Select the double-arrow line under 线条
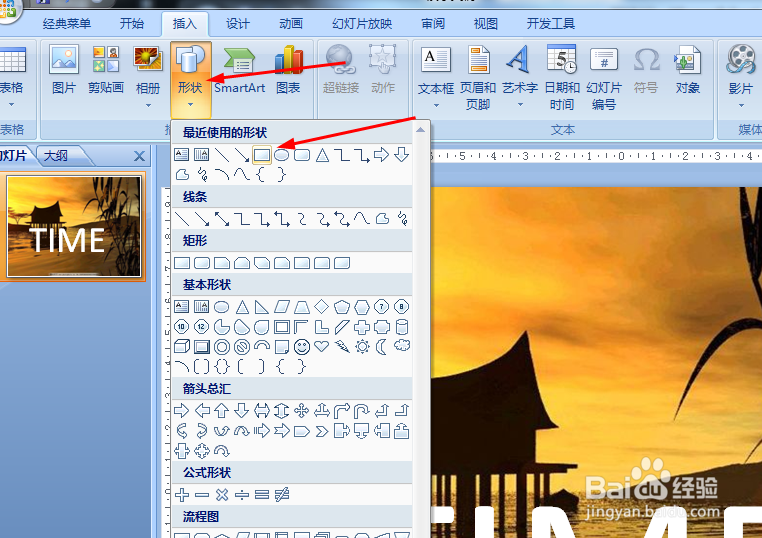This screenshot has width=762, height=538. (x=222, y=219)
